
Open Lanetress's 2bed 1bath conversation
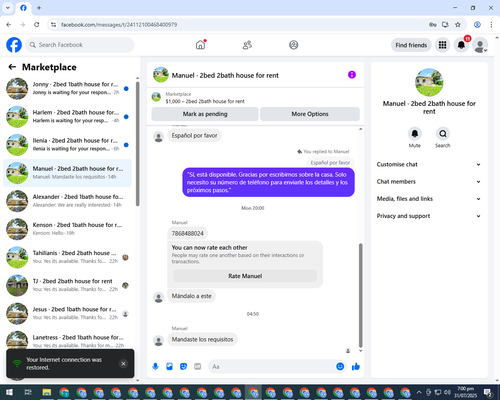[x=67, y=340]
